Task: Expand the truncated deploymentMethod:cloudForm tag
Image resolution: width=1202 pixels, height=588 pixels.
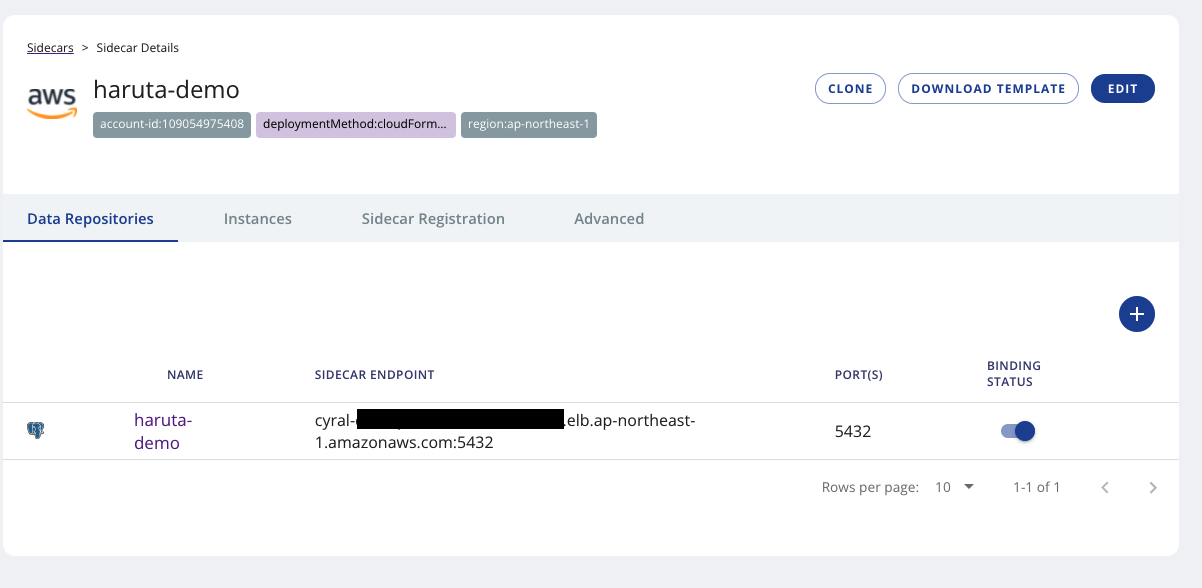Action: [x=355, y=125]
